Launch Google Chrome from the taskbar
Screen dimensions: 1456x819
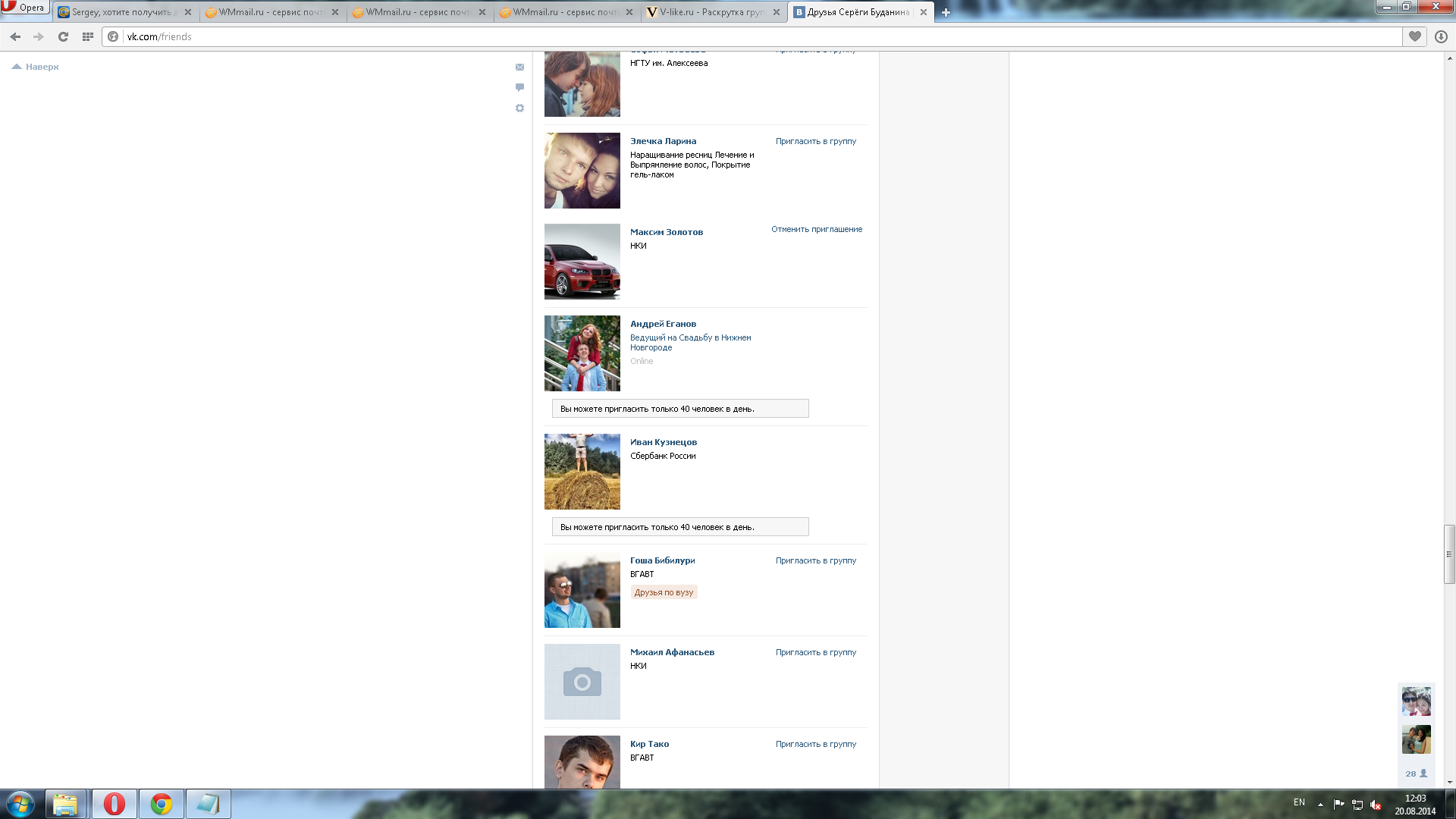tap(162, 804)
